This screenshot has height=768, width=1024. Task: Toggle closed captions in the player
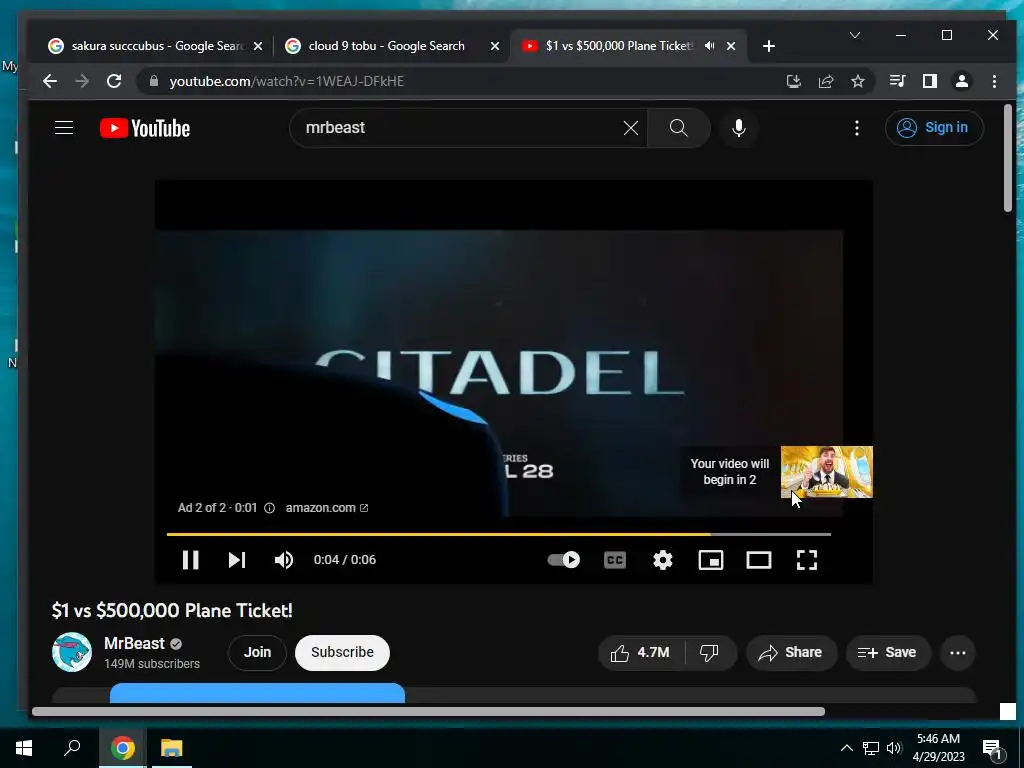615,560
